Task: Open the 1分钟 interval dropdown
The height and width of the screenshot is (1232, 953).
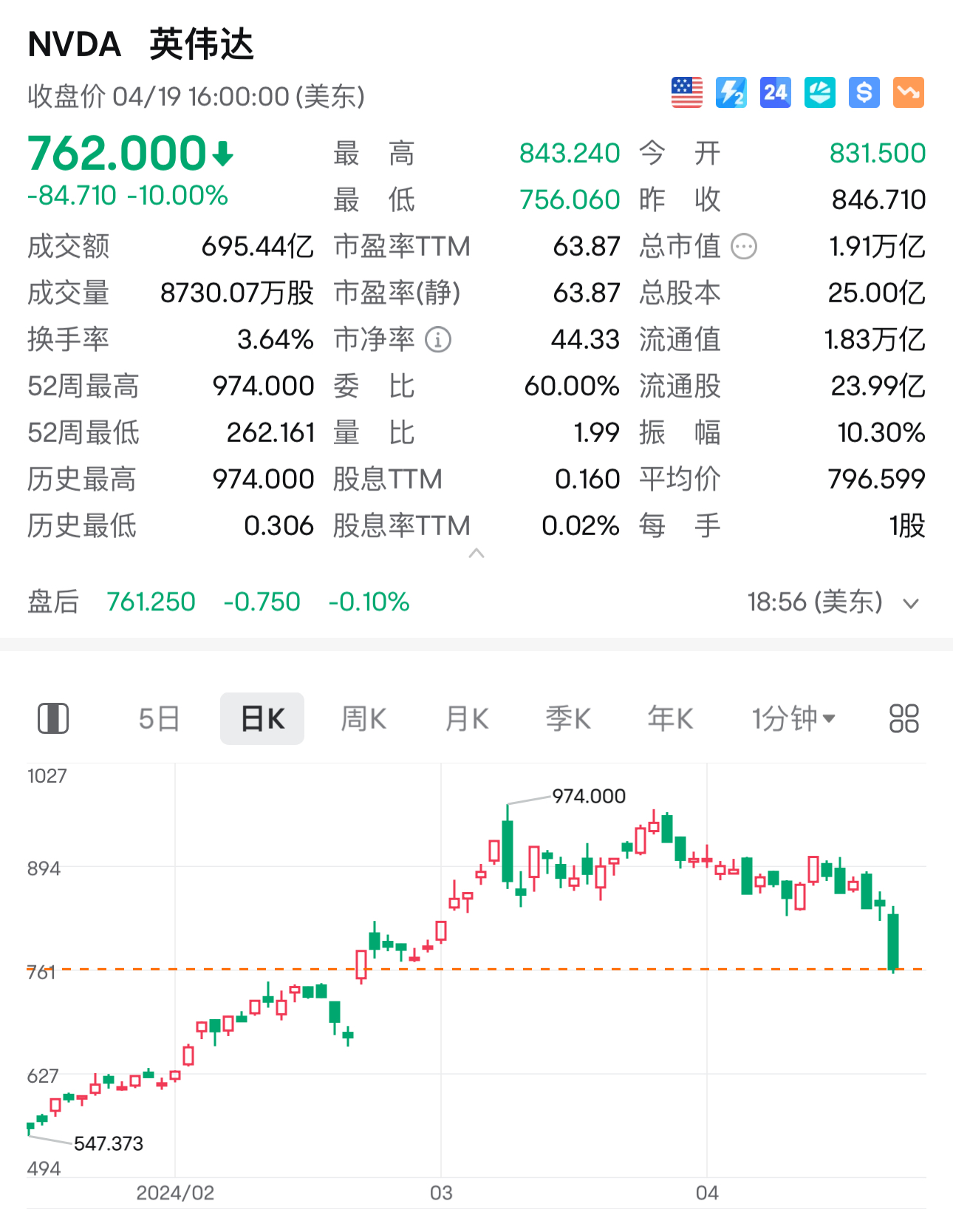Action: click(x=793, y=718)
